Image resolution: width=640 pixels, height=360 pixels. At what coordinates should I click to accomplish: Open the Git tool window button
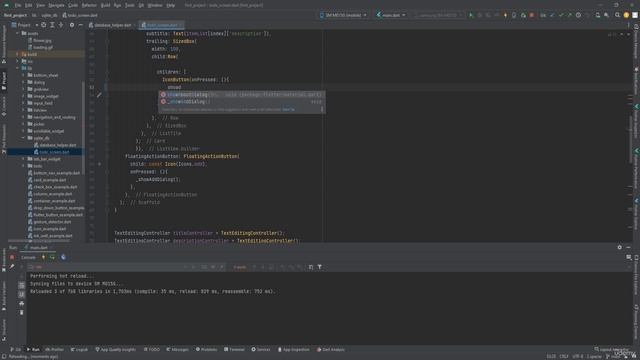[x=16, y=349]
